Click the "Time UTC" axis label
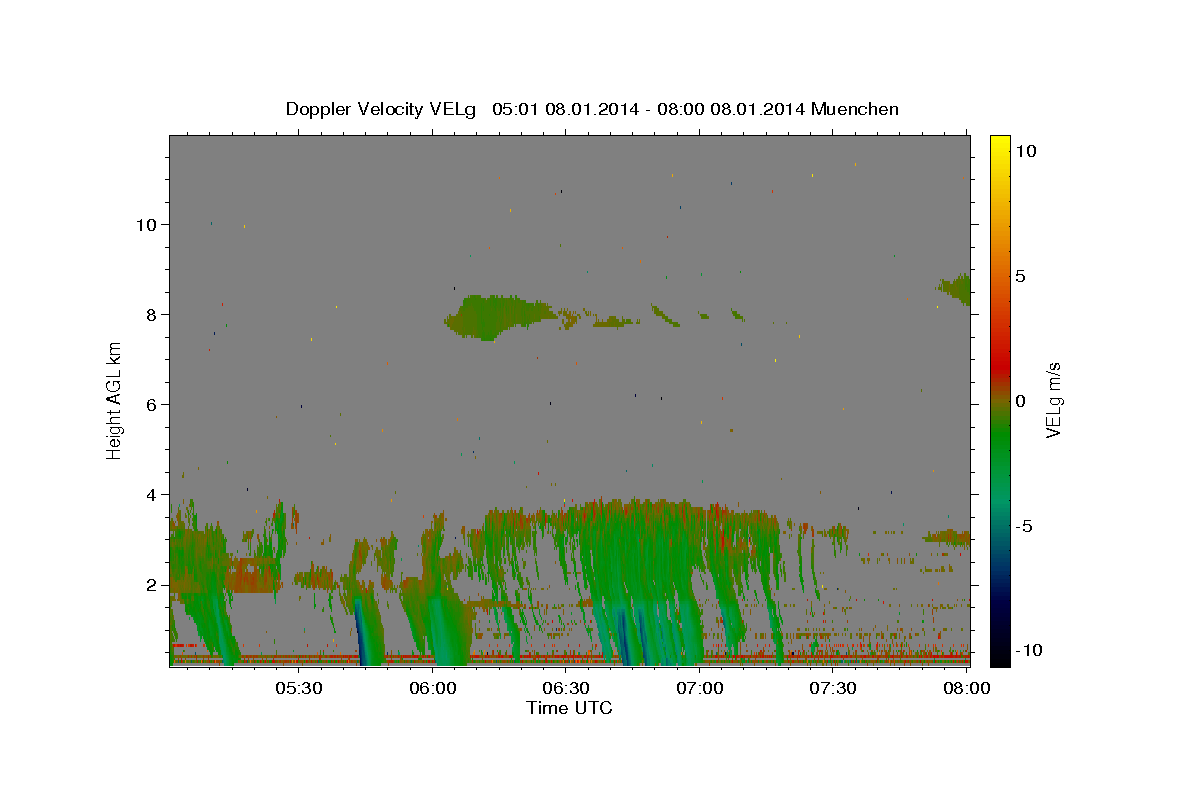Screen dimensions: 1200x800 (x=569, y=708)
